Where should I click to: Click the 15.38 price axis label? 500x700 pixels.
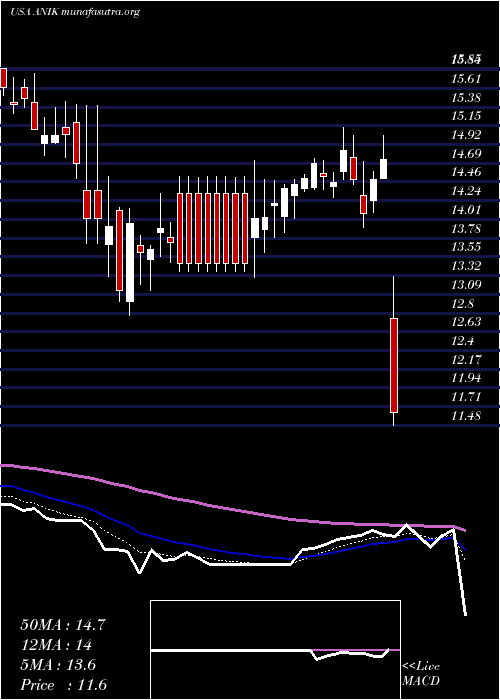tap(466, 98)
